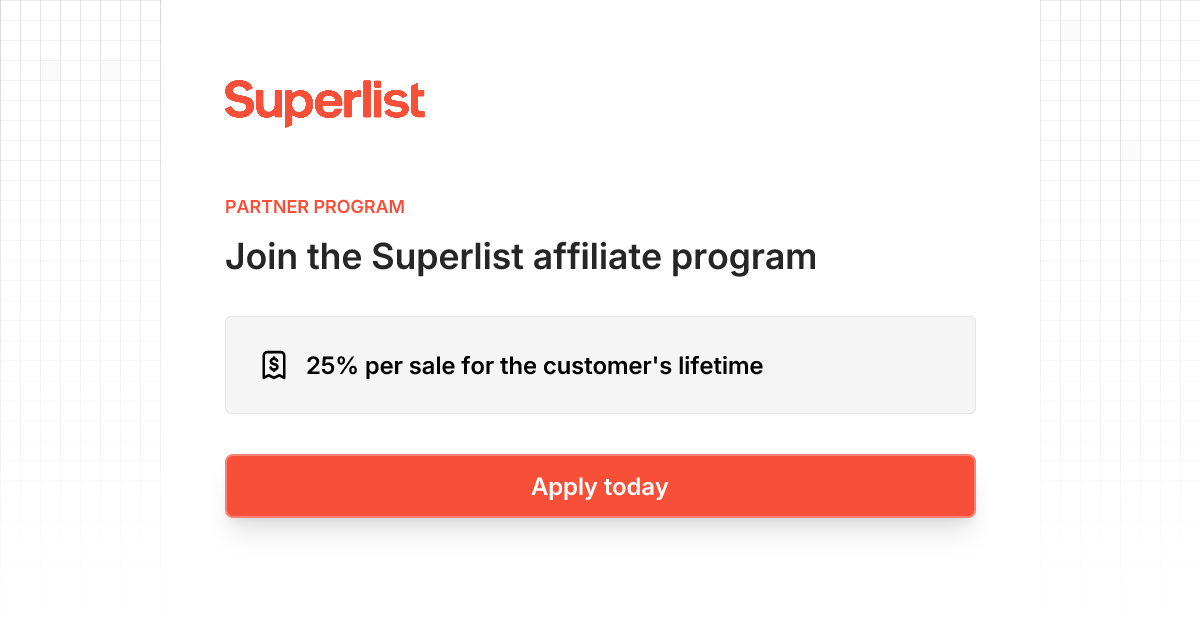This screenshot has width=1200, height=630.
Task: Click the Superlist brand mark top left
Action: point(325,101)
